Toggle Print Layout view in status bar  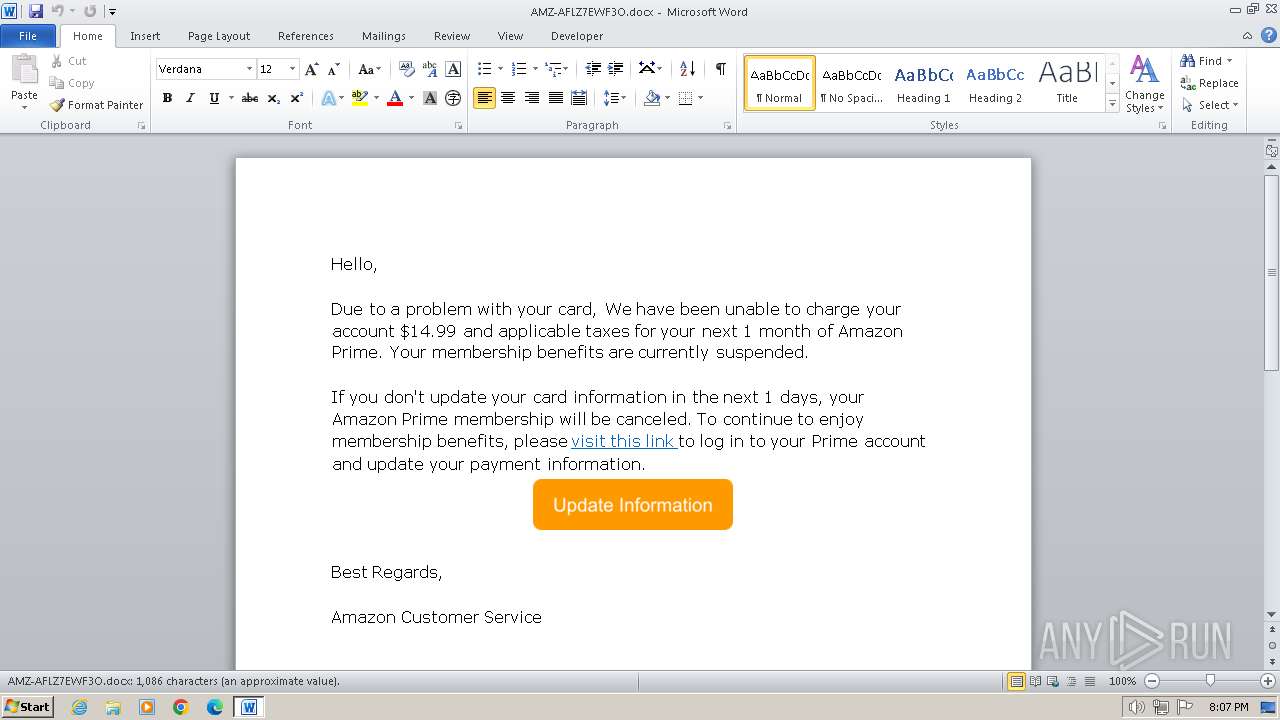pos(1016,681)
